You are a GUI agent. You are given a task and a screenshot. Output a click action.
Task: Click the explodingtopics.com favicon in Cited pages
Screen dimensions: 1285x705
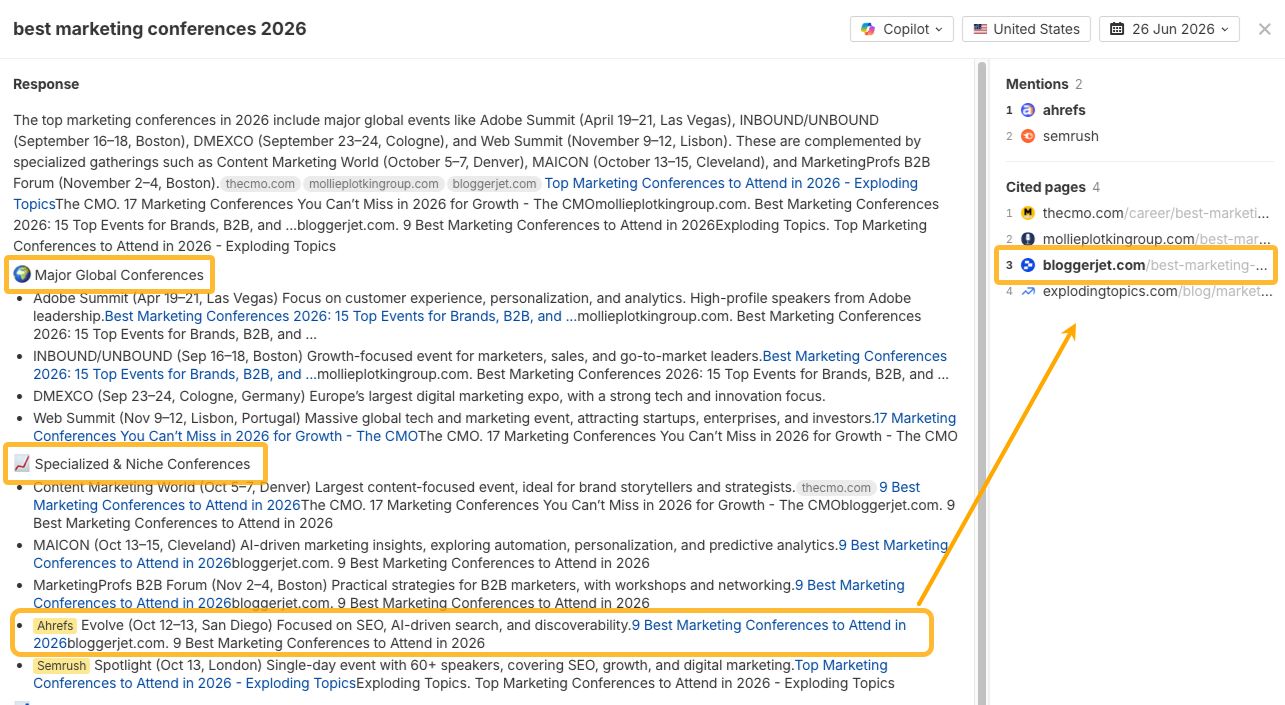(x=1028, y=291)
